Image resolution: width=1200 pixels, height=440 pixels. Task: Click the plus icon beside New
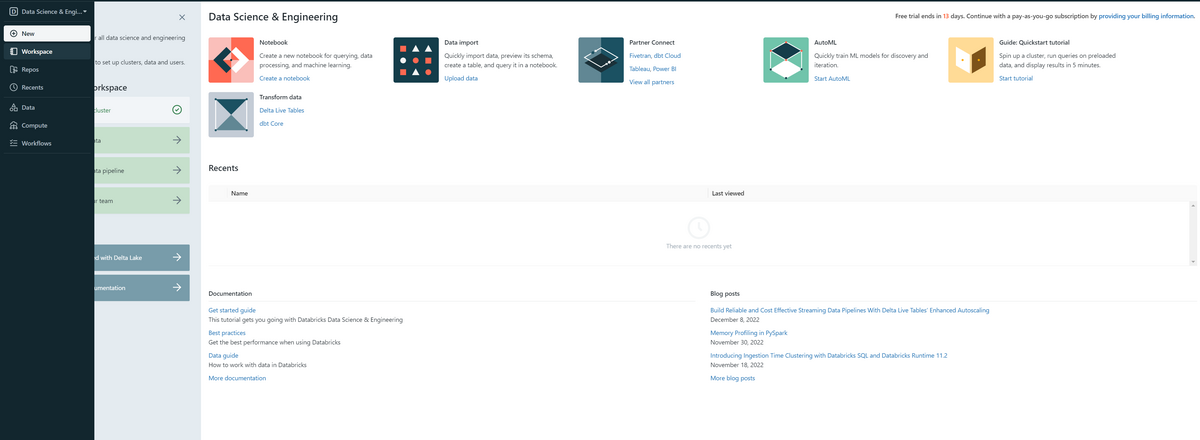13,33
